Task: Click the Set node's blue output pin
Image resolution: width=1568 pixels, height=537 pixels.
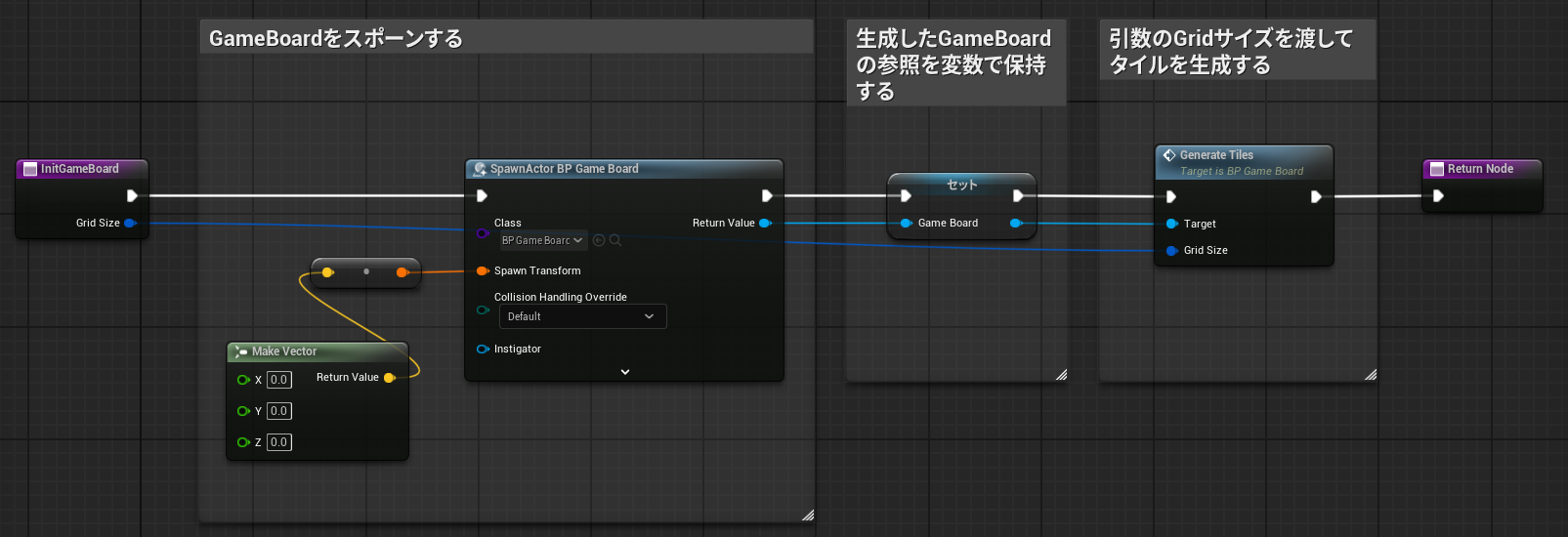Action: 1016,223
